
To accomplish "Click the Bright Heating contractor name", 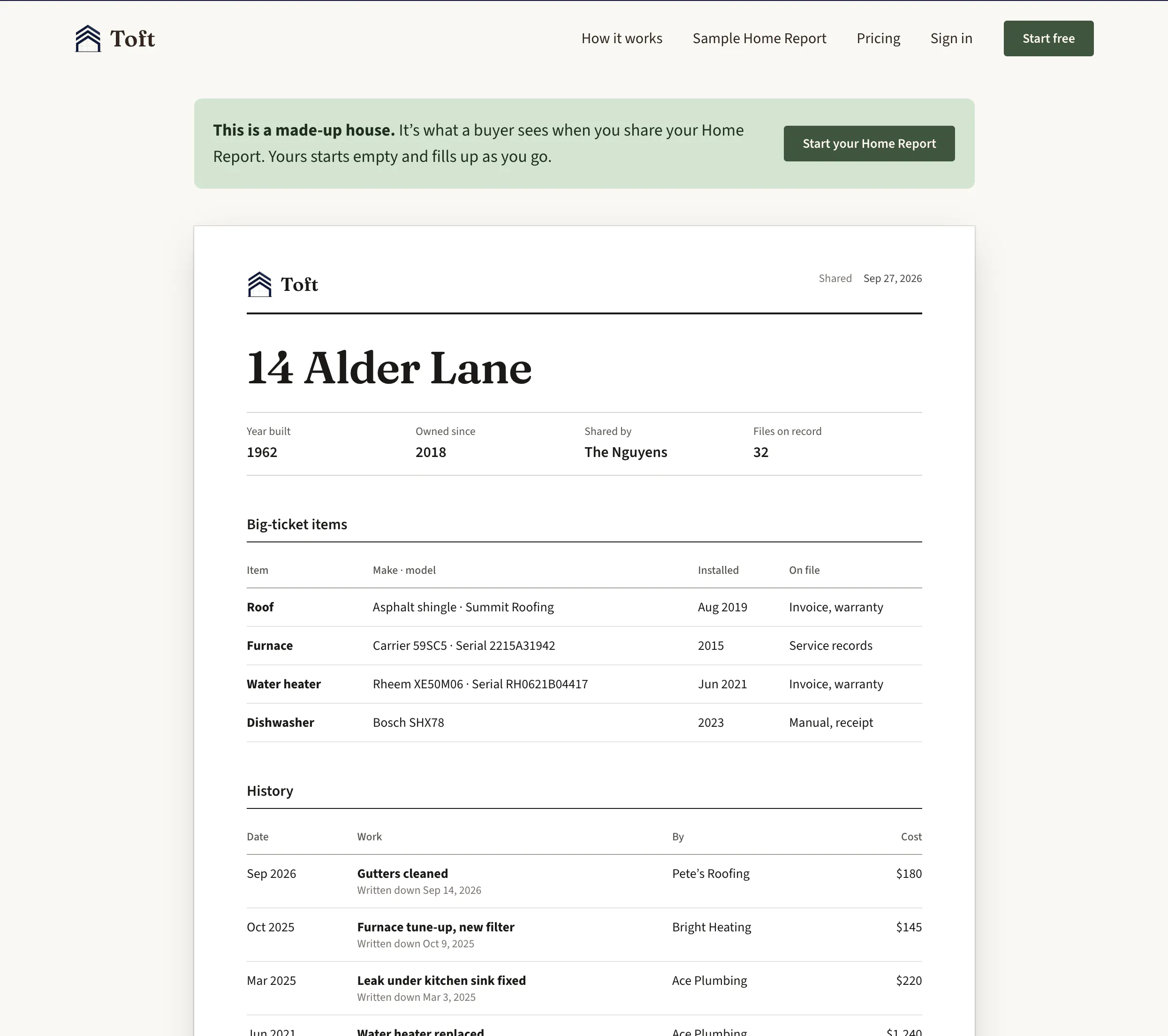I will (712, 927).
